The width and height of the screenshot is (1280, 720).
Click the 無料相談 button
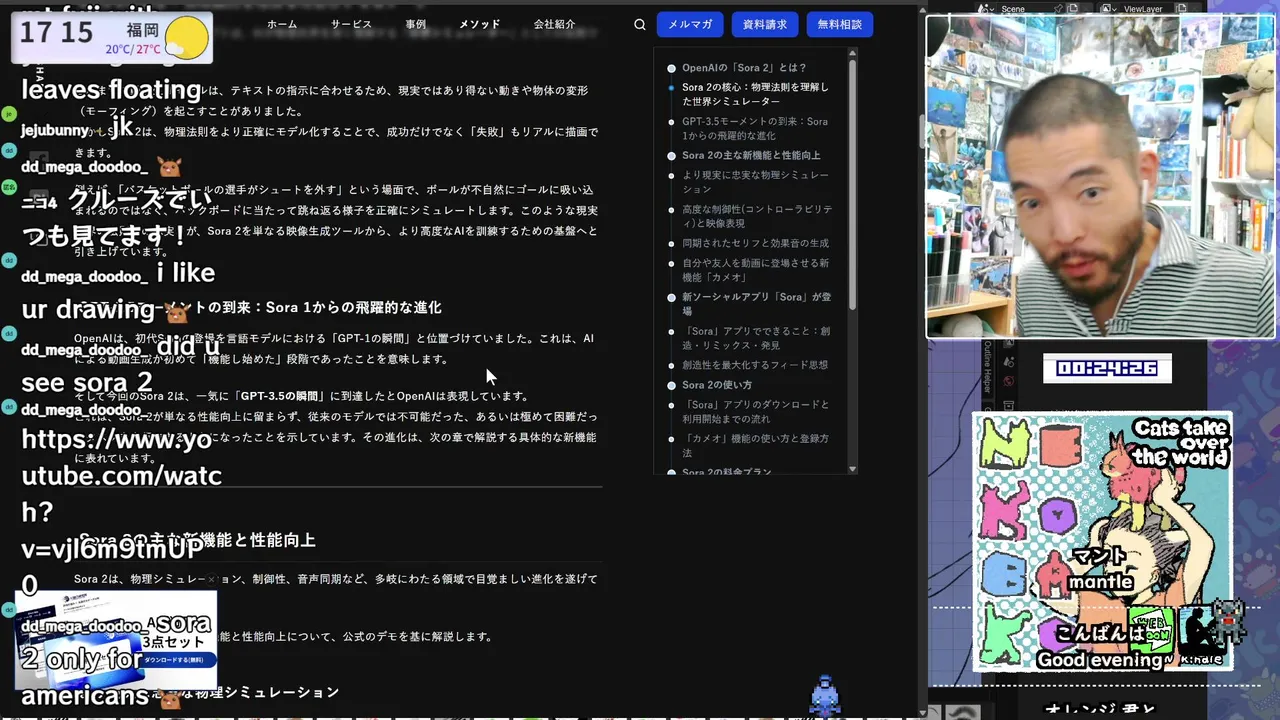point(840,24)
